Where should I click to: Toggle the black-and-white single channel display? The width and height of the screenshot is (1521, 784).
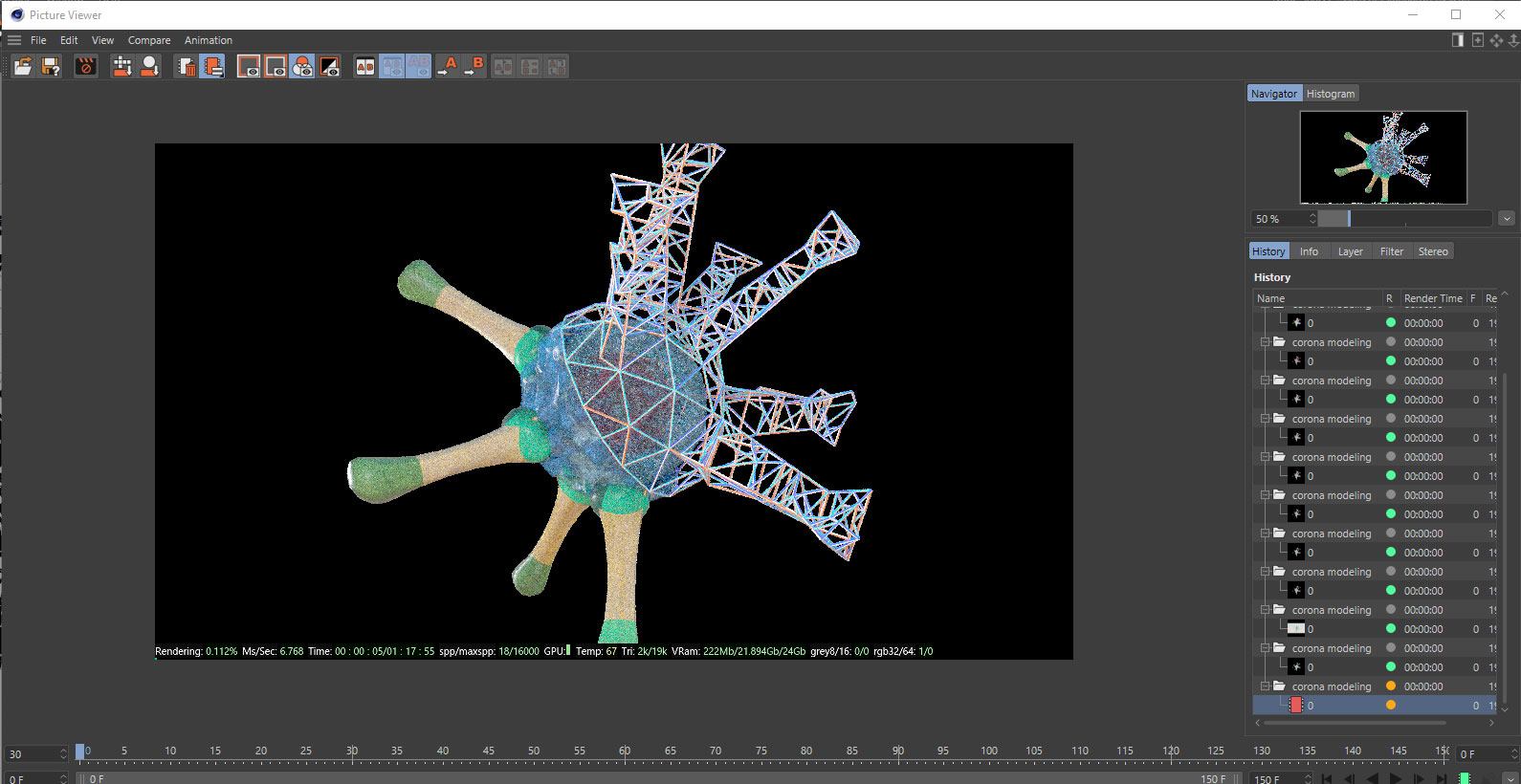click(329, 66)
